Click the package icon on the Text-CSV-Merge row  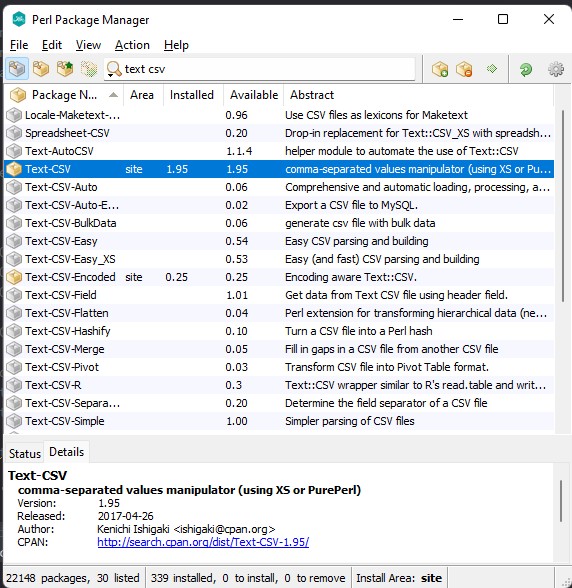pos(14,349)
